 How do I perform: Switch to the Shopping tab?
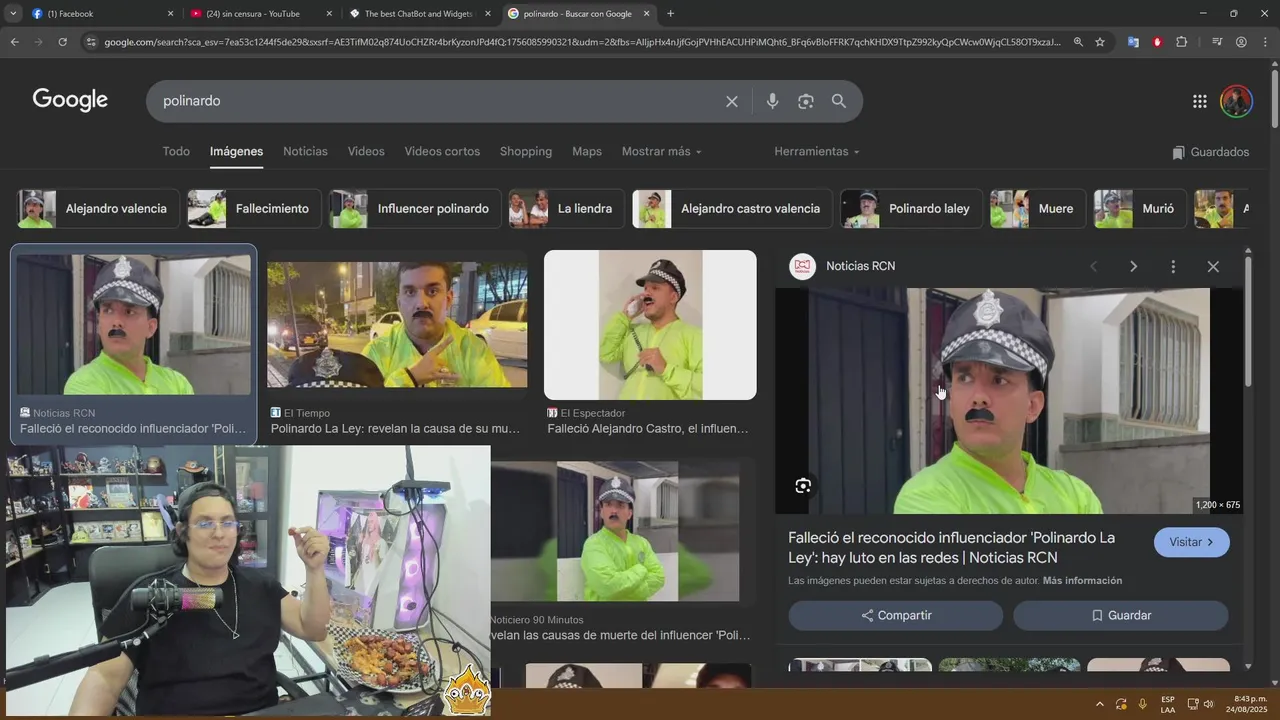(x=526, y=151)
